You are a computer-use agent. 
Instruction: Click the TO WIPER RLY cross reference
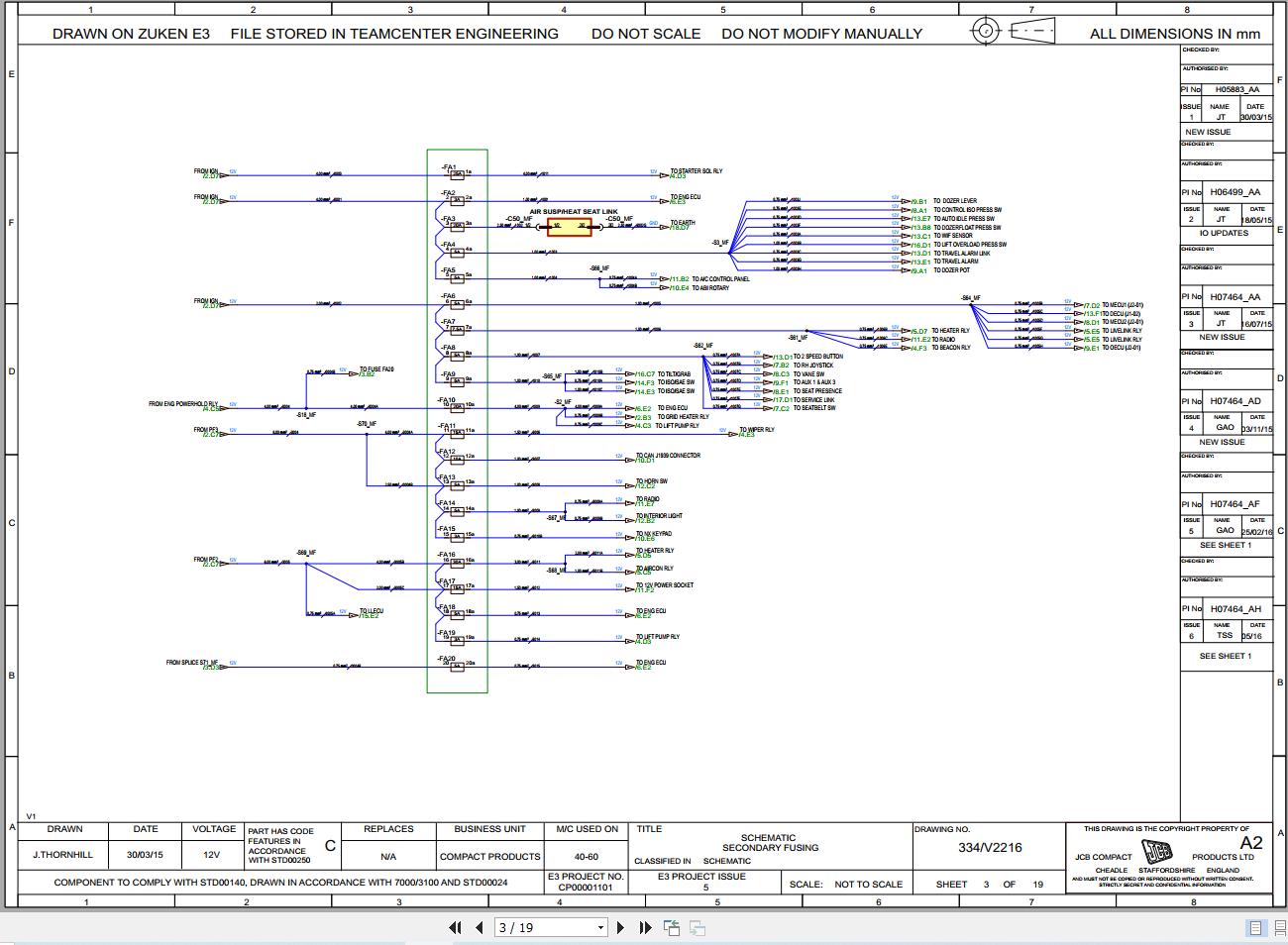pos(757,430)
